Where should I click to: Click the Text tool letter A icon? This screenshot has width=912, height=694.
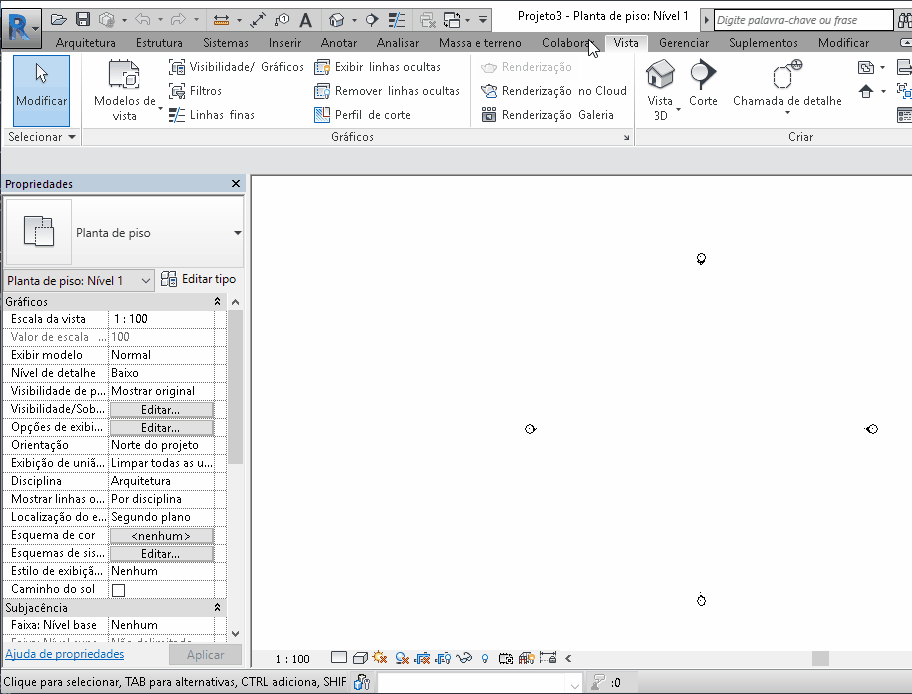[x=305, y=20]
